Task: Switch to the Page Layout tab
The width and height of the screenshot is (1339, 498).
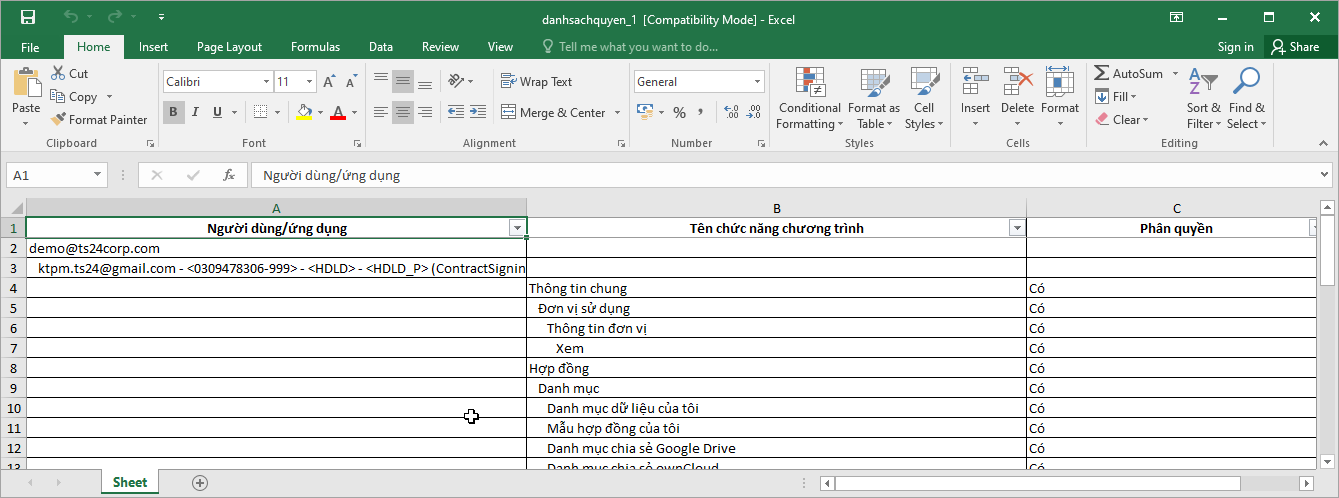Action: click(x=229, y=47)
